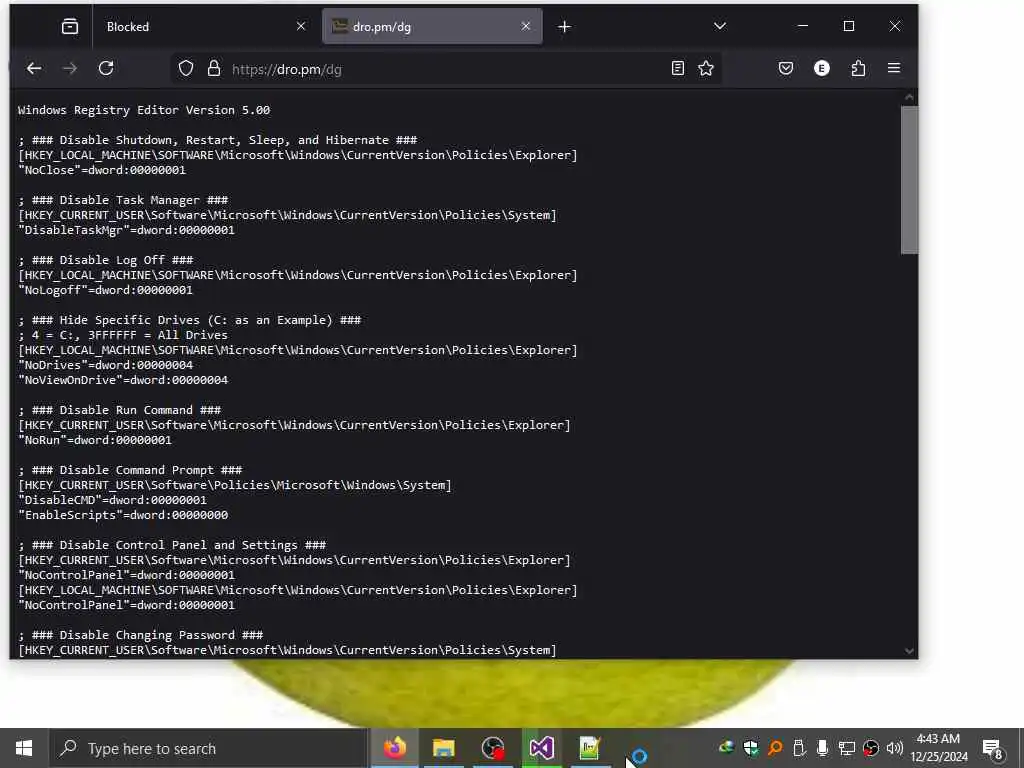Click the Safely Remove Hardware USB tray icon

799,748
